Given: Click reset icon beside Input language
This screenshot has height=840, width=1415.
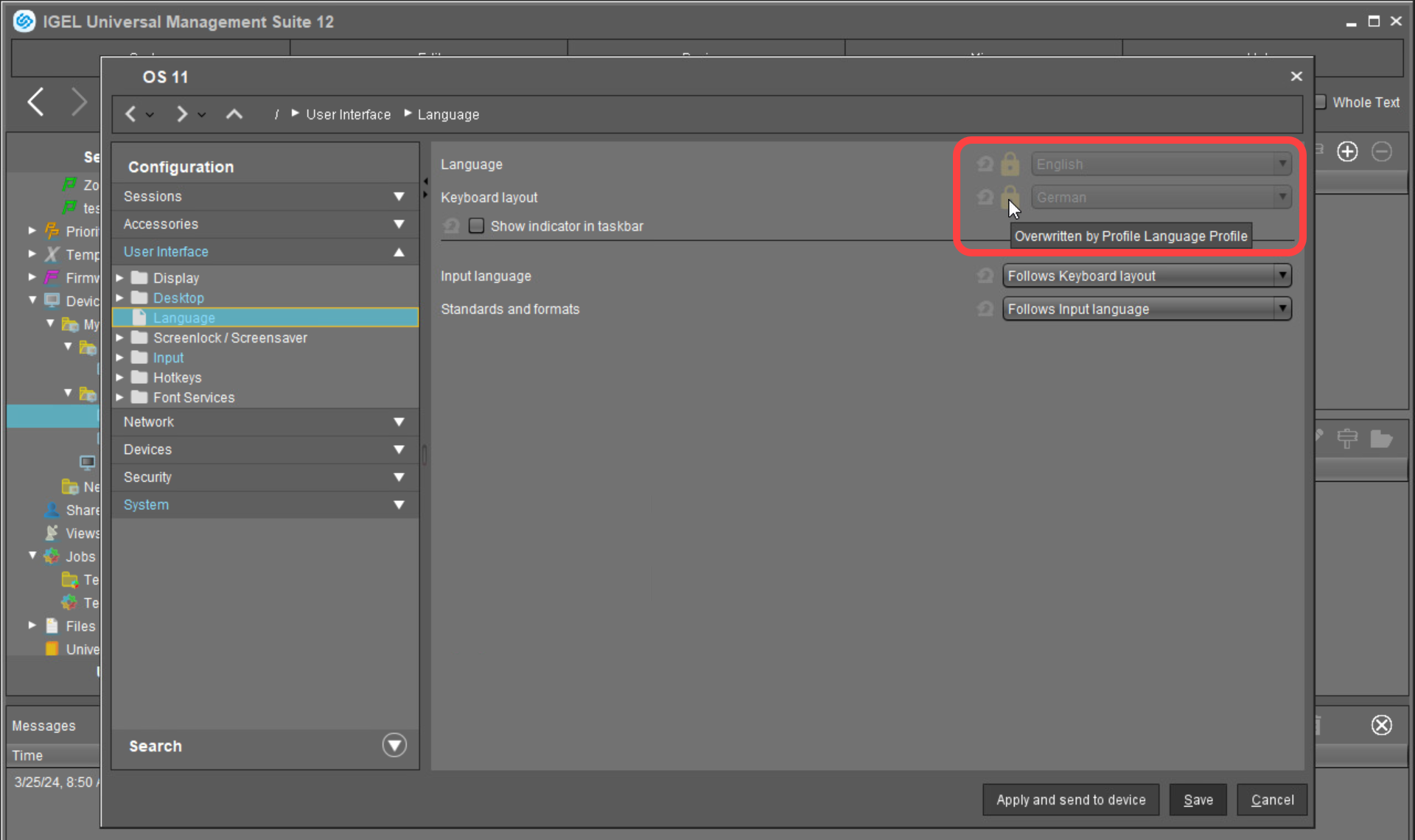Looking at the screenshot, I should pyautogui.click(x=985, y=276).
